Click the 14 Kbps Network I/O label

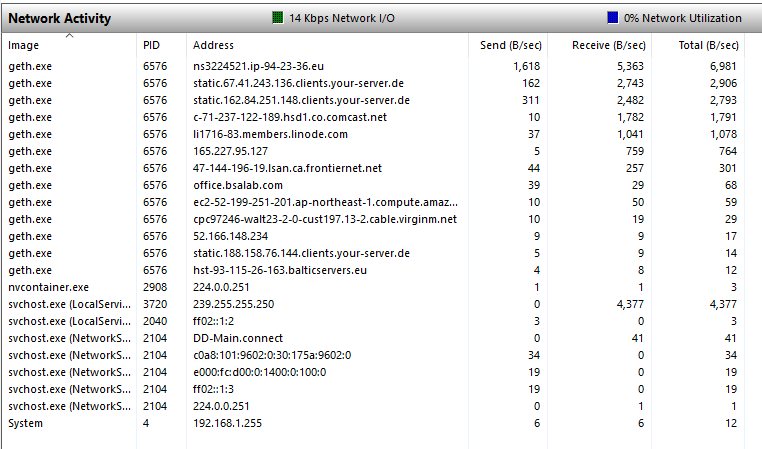point(342,18)
